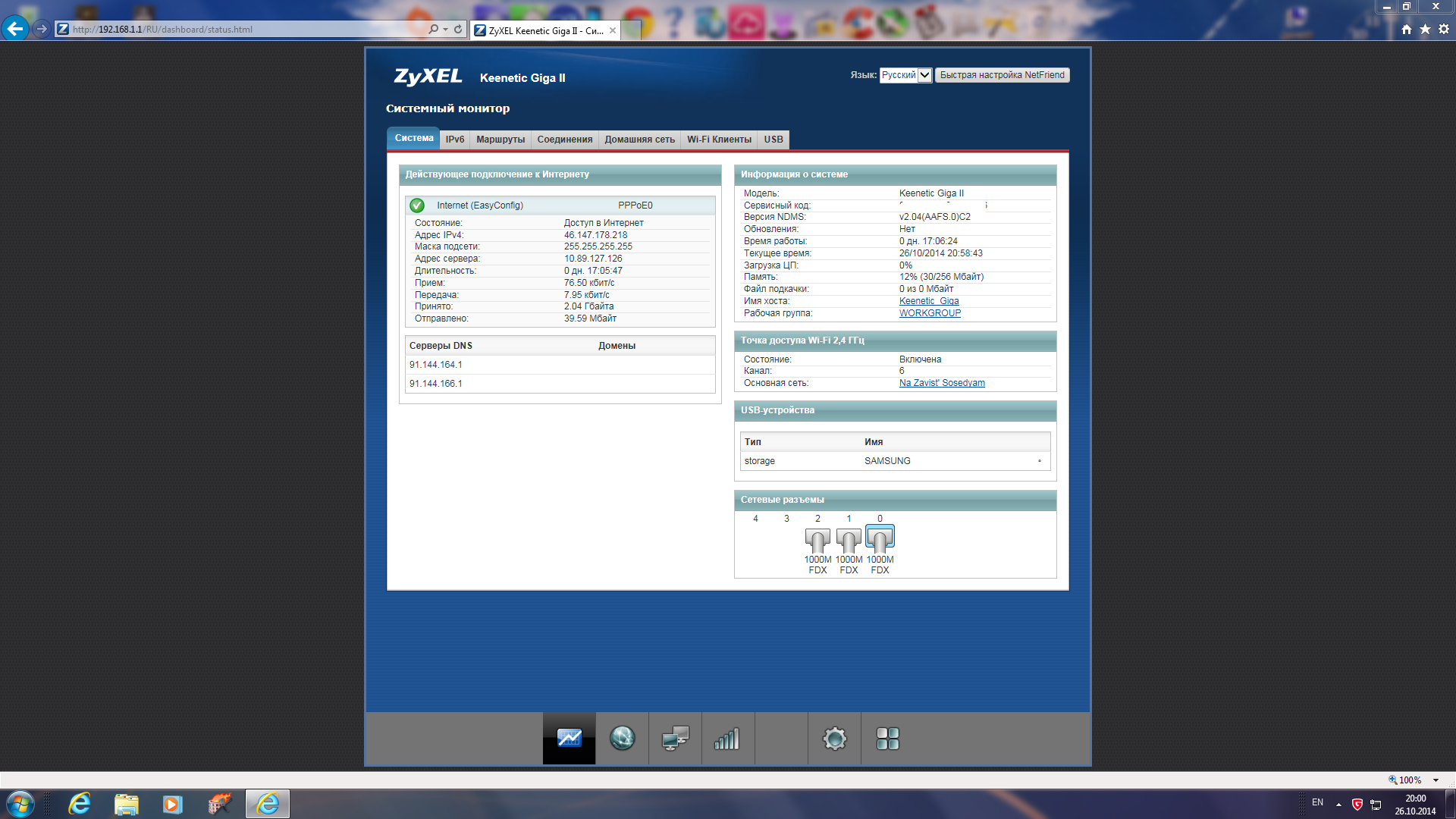The height and width of the screenshot is (819, 1456).
Task: Click the WORKGROUP link
Action: [930, 313]
